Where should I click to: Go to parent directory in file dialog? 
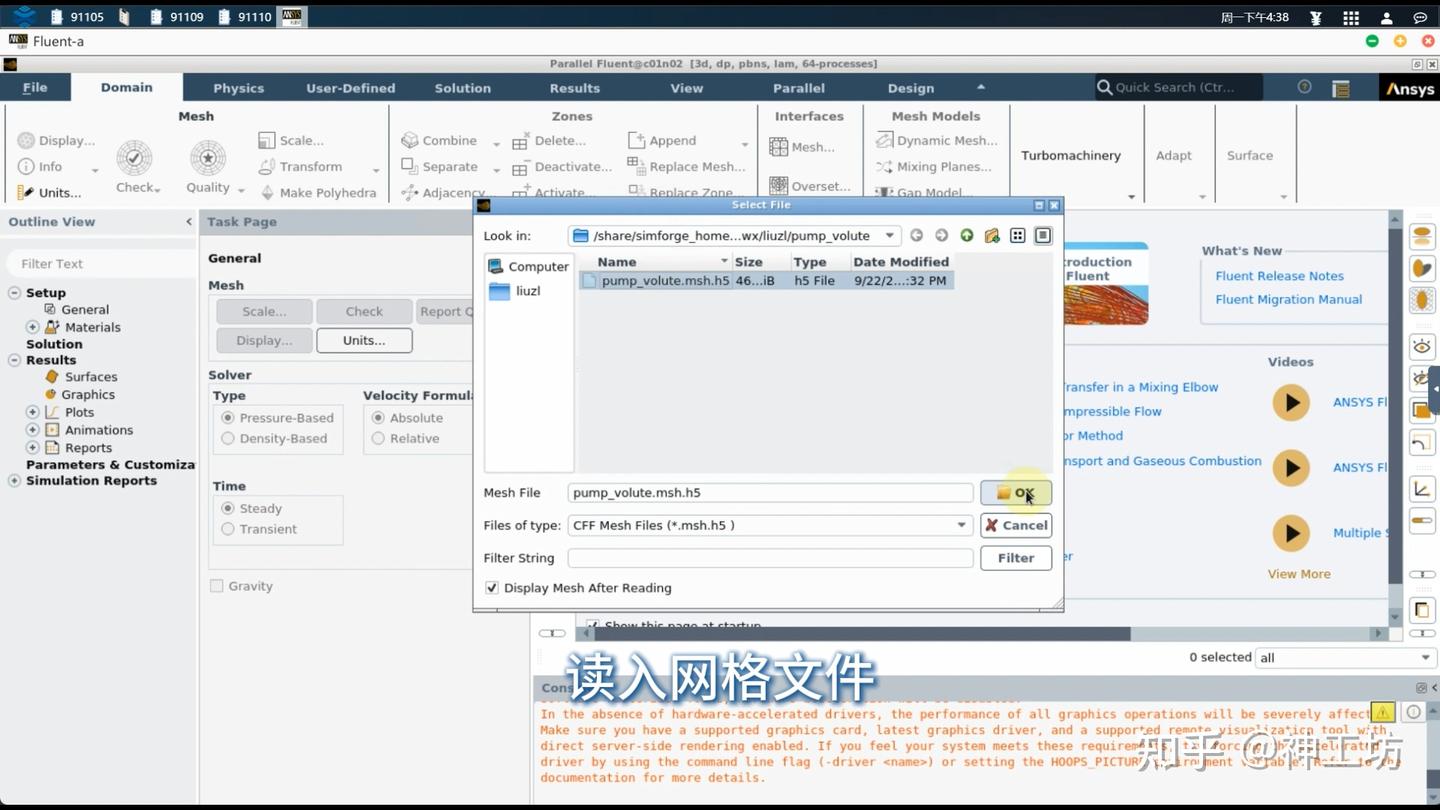(966, 236)
